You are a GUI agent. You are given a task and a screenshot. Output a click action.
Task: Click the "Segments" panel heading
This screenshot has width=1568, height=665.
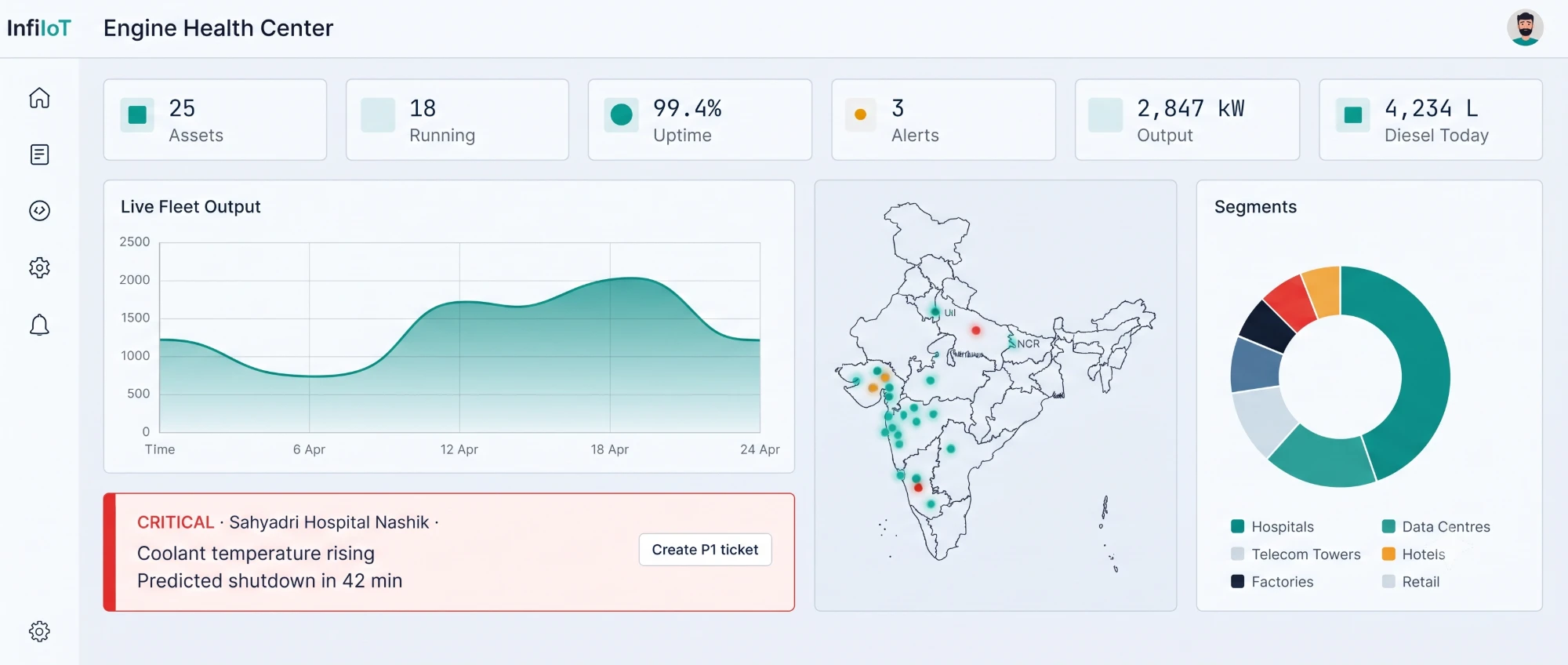tap(1255, 206)
